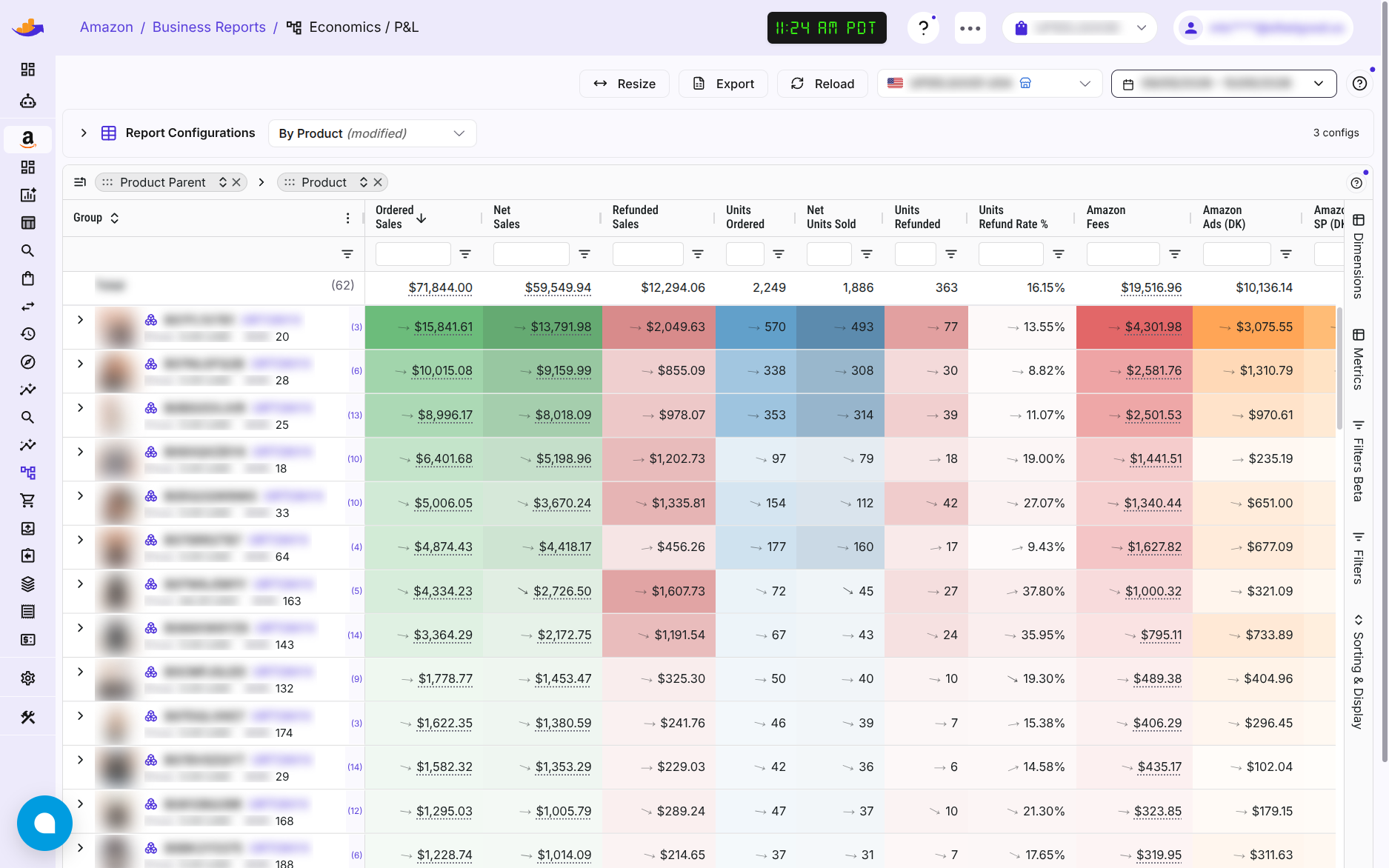Expand the row with $10,015.08 ordered sales
Viewport: 1389px width, 868px height.
[81, 364]
